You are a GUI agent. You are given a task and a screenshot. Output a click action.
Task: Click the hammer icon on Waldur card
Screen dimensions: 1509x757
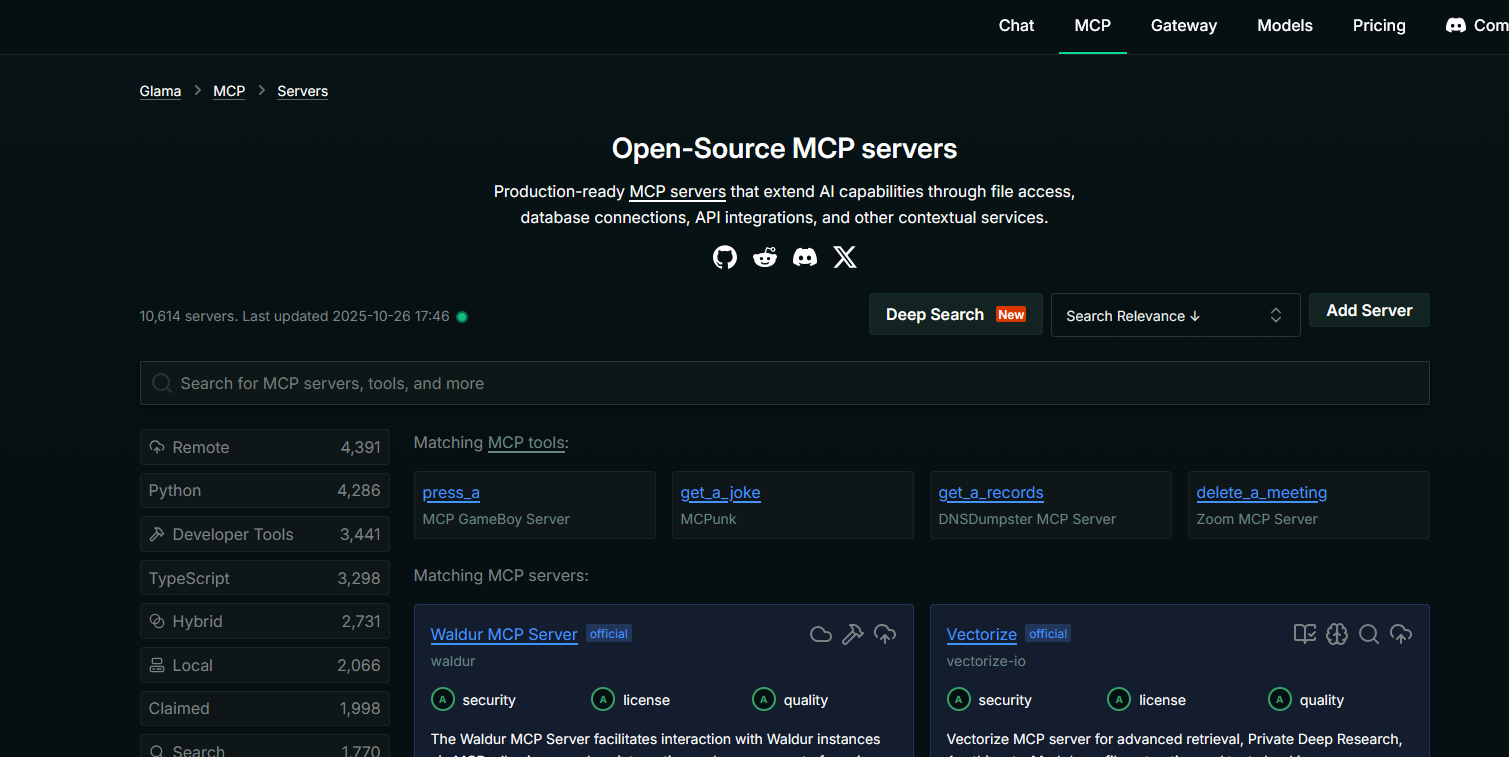pyautogui.click(x=853, y=634)
